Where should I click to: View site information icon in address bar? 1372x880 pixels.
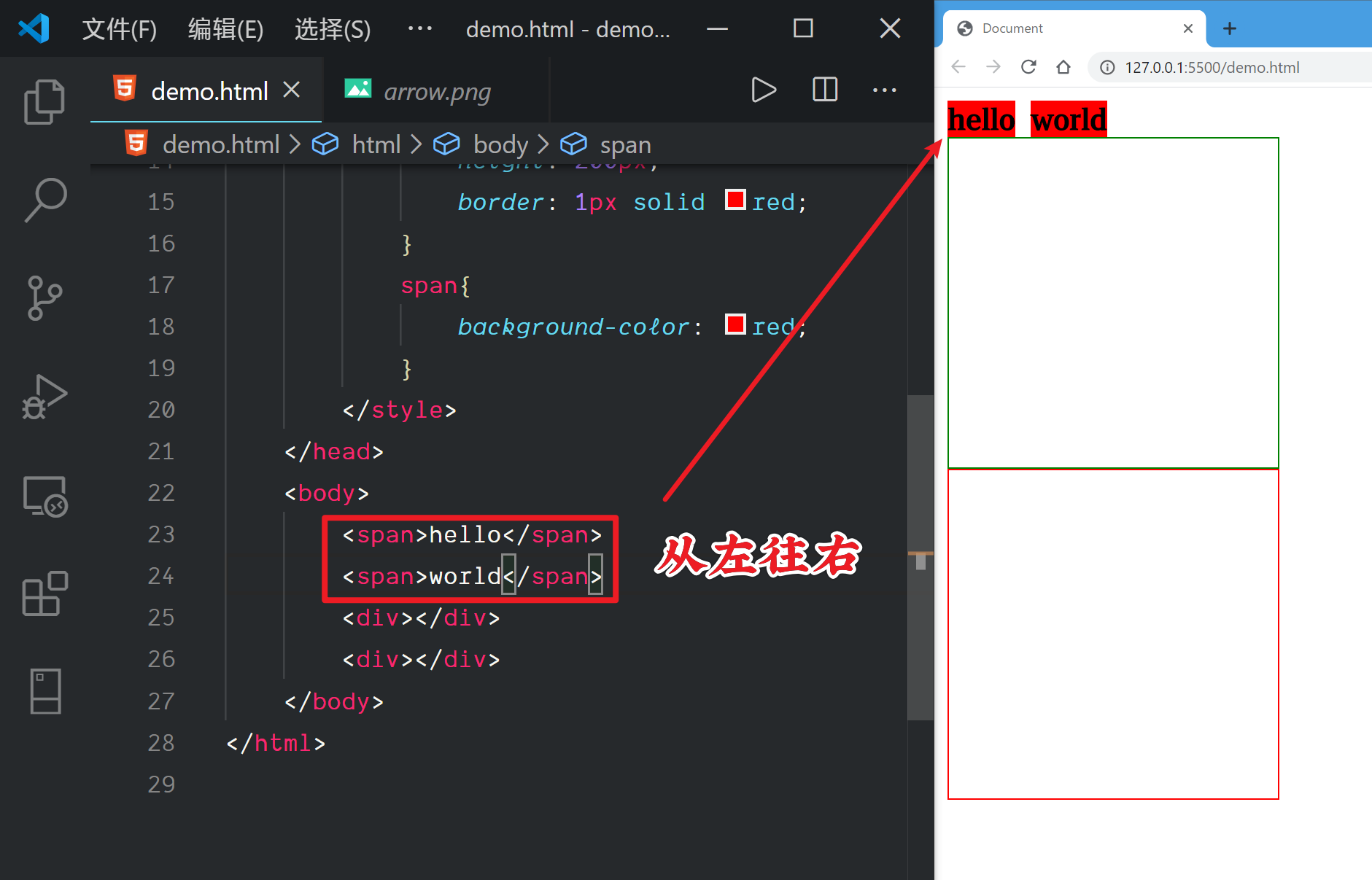1107,68
